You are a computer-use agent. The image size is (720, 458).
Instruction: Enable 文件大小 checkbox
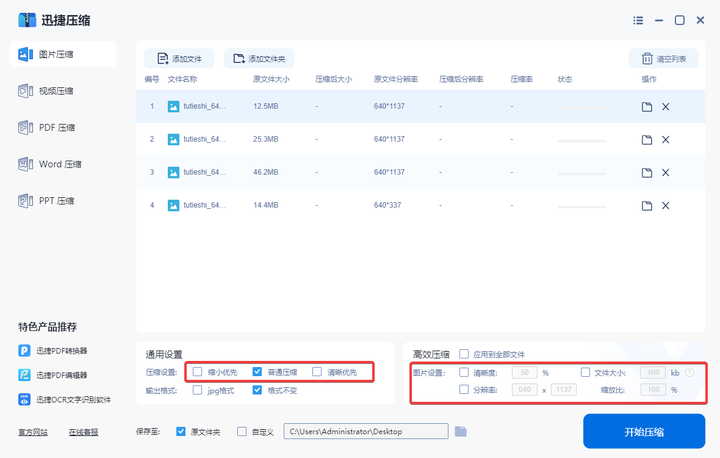point(585,372)
